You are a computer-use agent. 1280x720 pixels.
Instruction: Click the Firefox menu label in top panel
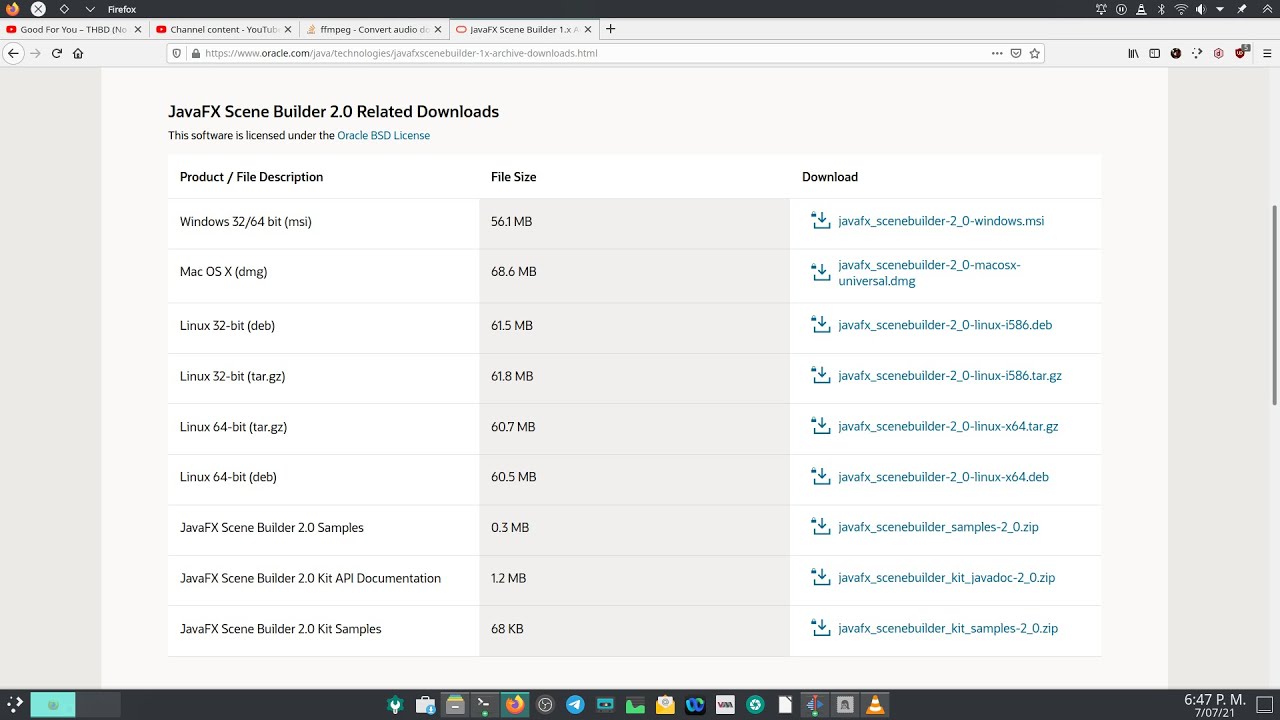point(122,9)
